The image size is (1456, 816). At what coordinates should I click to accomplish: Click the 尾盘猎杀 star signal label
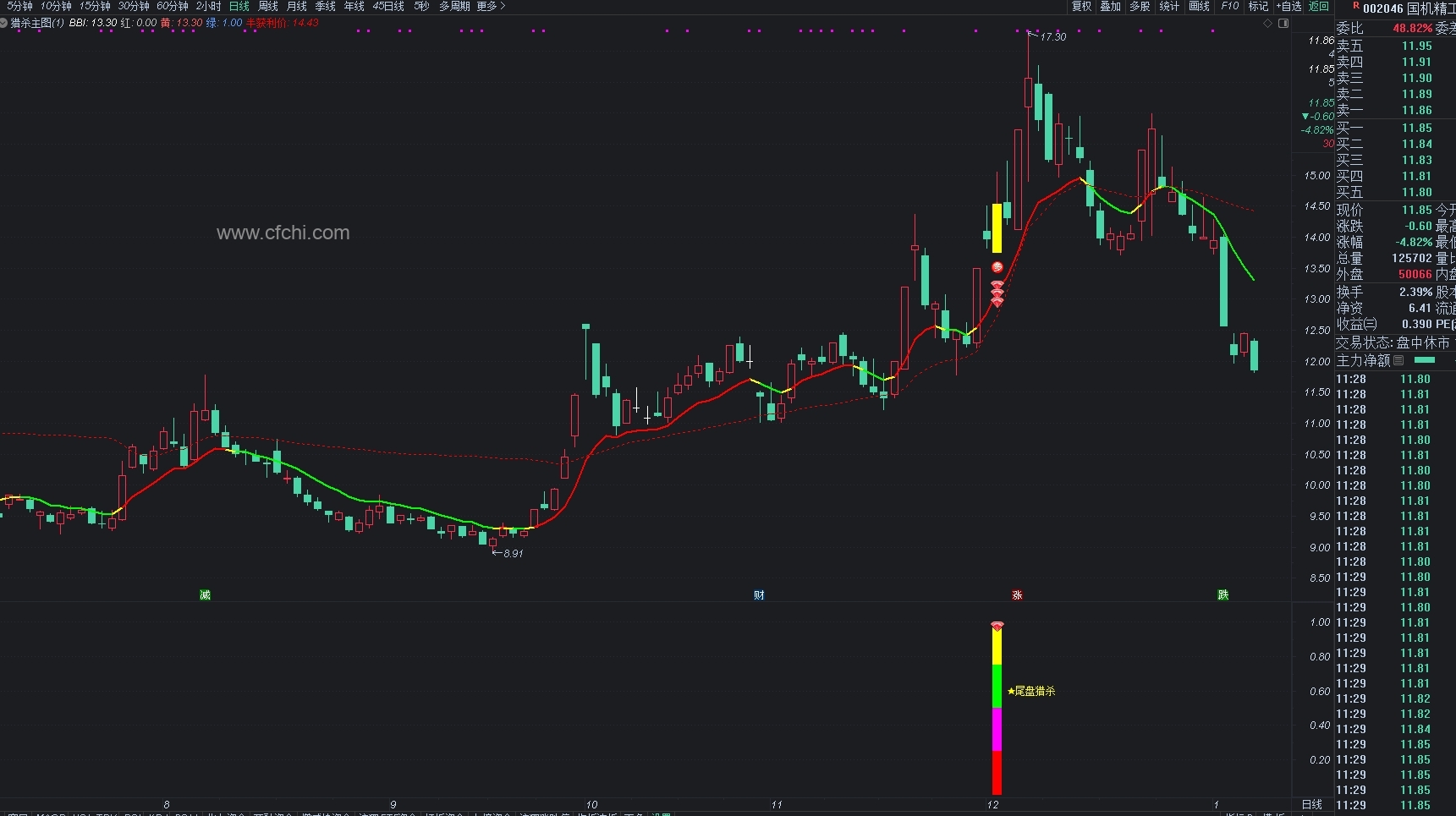pyautogui.click(x=1031, y=691)
